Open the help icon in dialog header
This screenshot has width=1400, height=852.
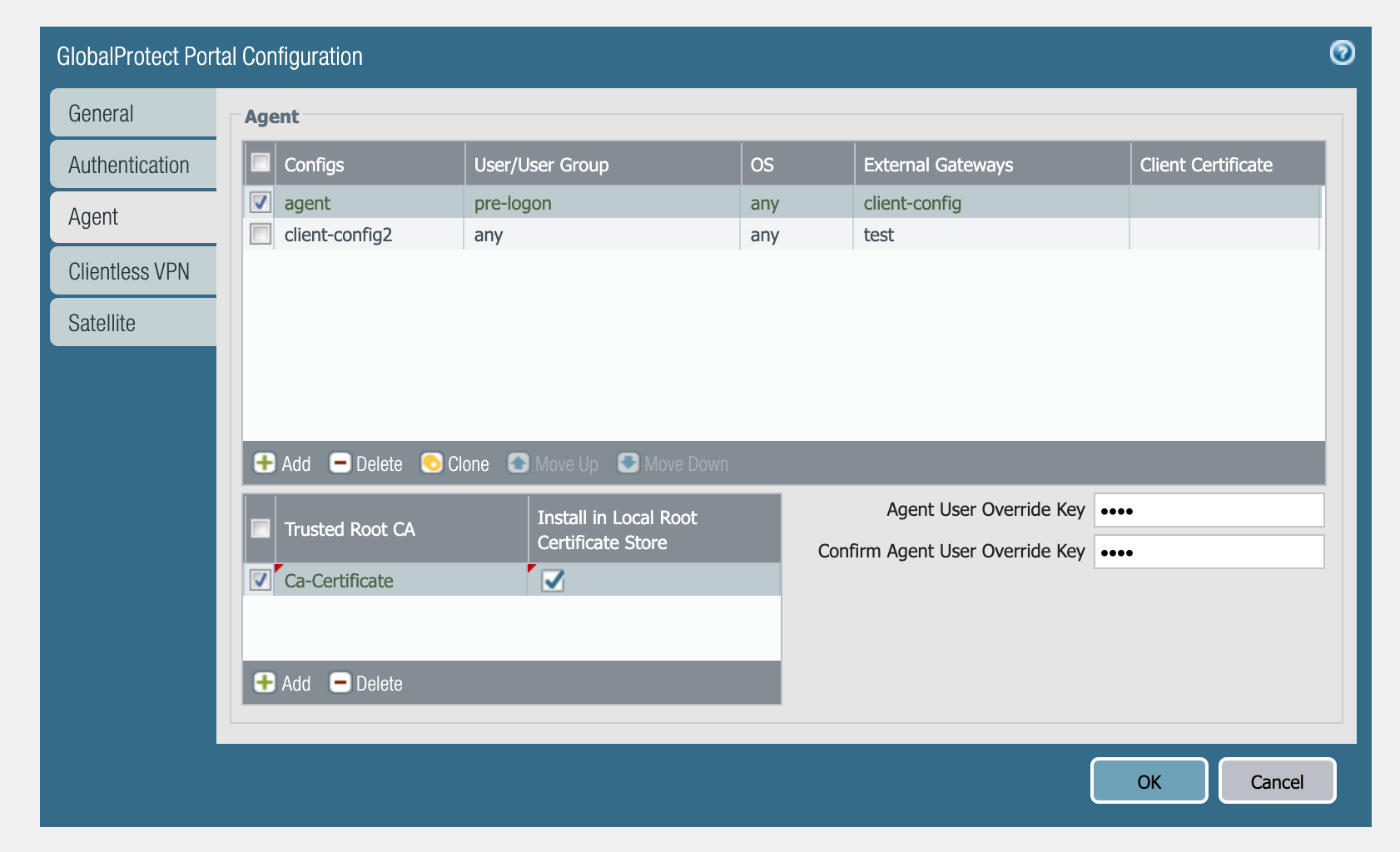(x=1342, y=53)
